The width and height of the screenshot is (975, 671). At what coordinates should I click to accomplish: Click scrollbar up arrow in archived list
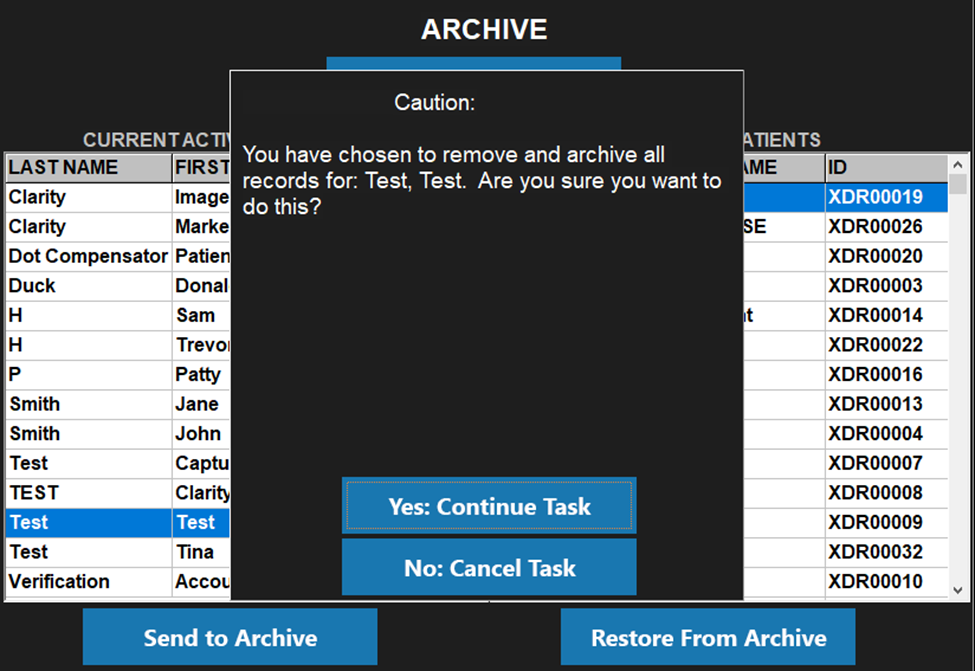point(958,165)
